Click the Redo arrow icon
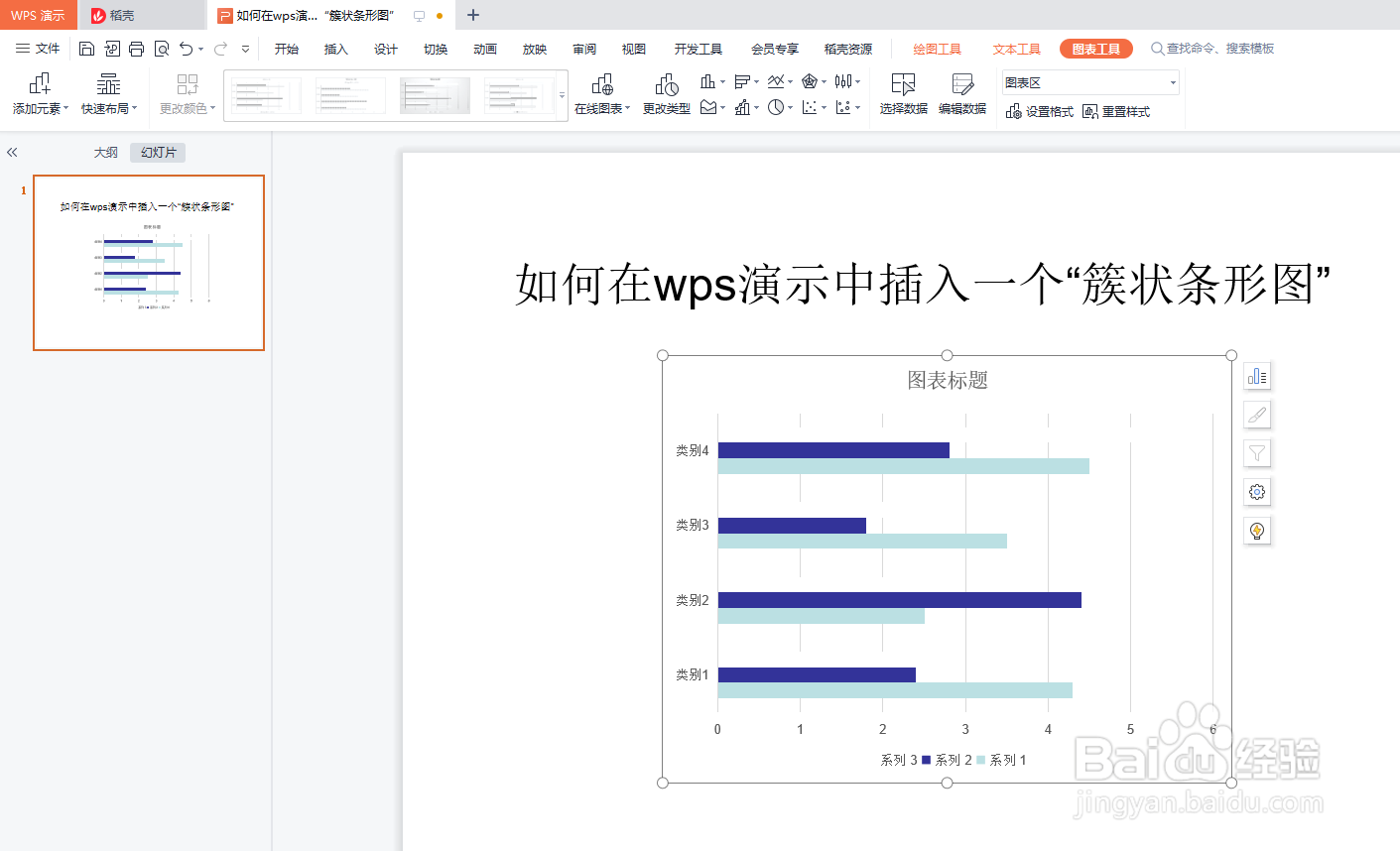 [x=220, y=49]
